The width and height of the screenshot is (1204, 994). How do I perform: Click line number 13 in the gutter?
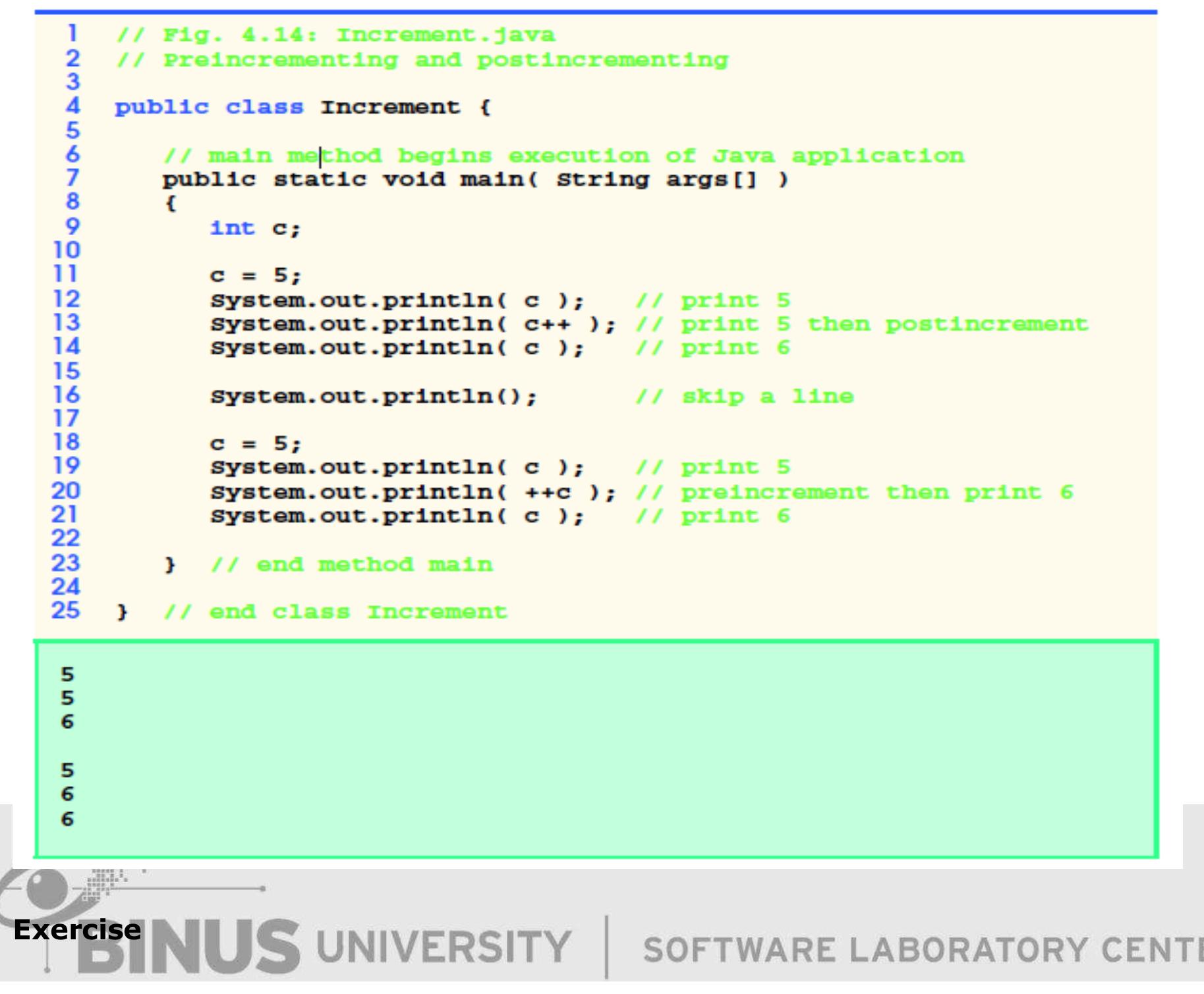tap(67, 323)
